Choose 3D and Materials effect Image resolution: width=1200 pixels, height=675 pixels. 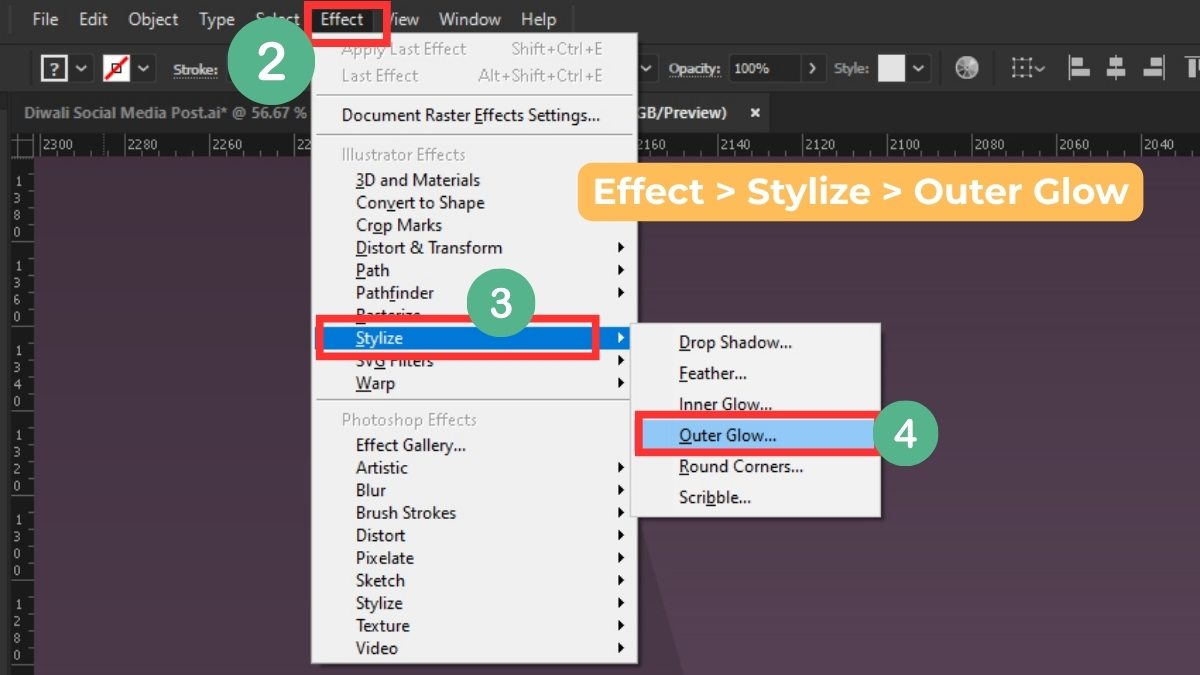point(417,180)
